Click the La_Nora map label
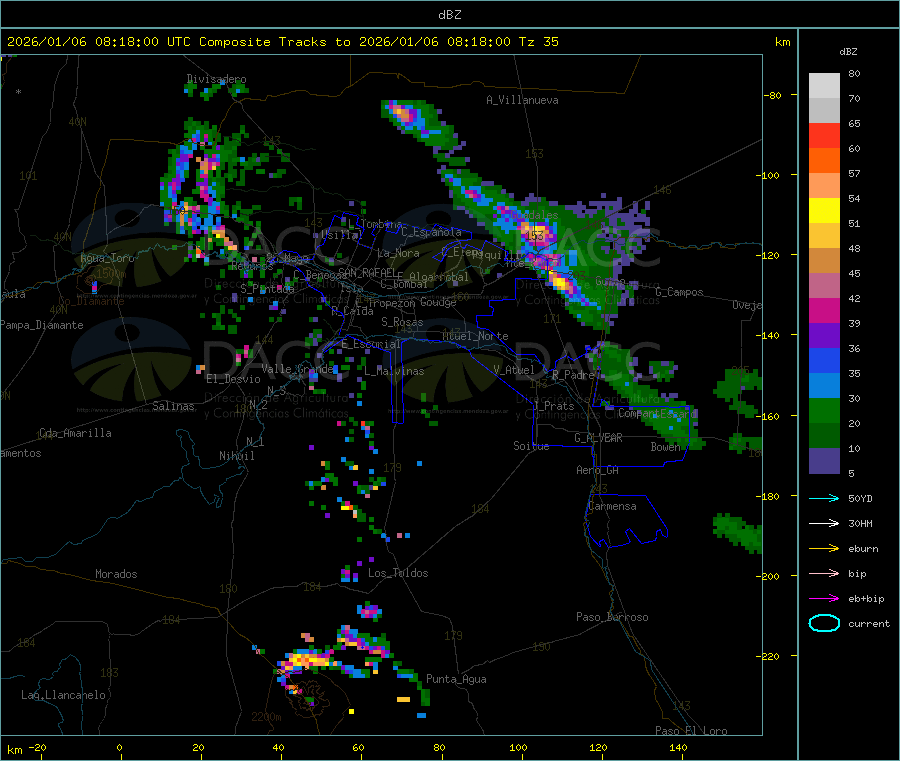900x761 pixels. pyautogui.click(x=398, y=253)
